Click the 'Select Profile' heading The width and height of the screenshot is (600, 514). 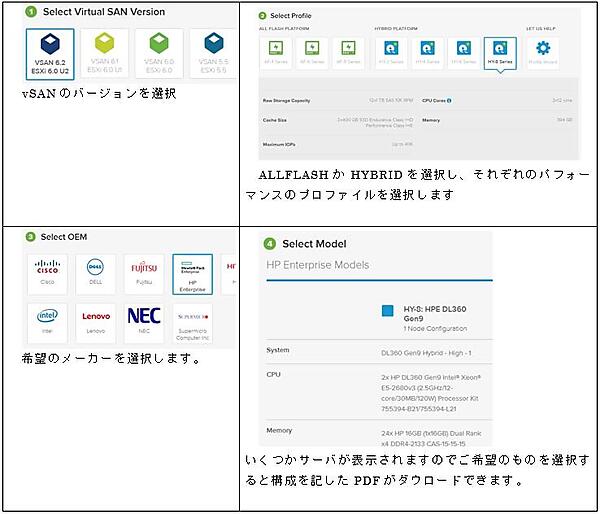[x=290, y=16]
